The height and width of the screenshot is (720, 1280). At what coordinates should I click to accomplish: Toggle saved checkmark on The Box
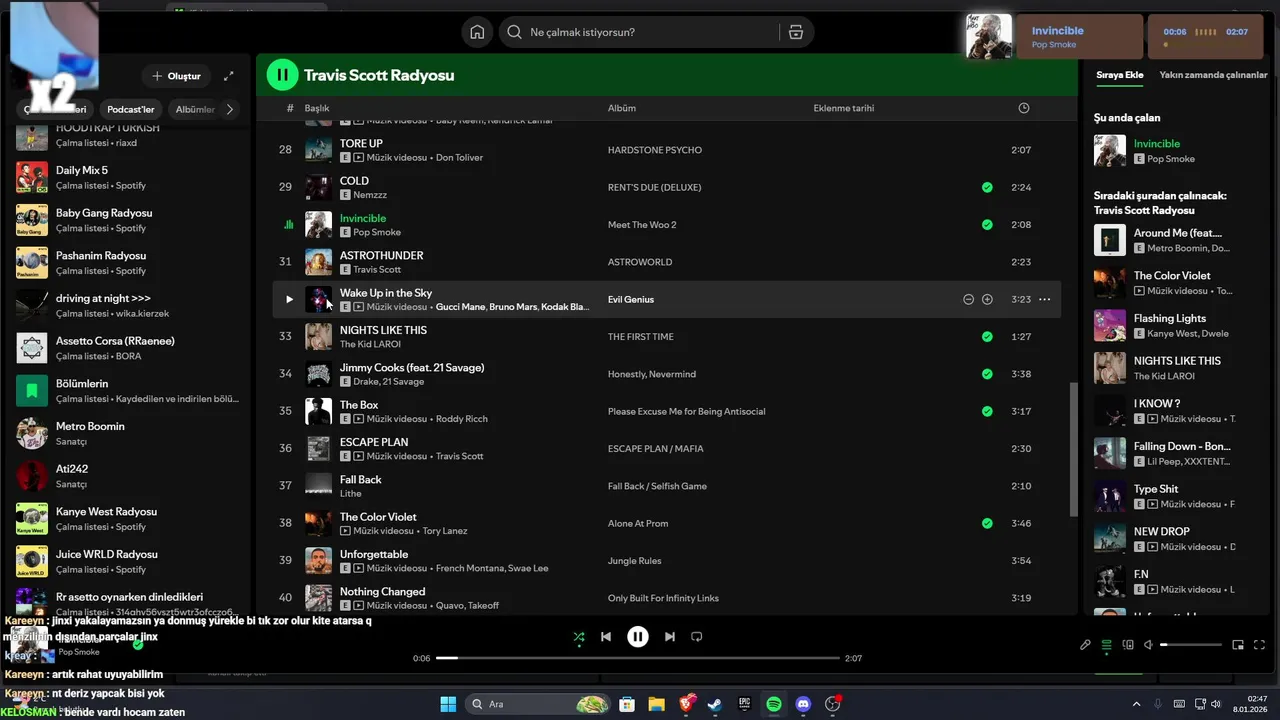987,411
